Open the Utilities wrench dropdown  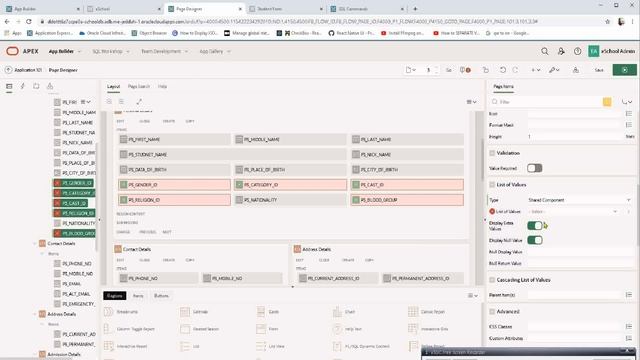point(554,70)
